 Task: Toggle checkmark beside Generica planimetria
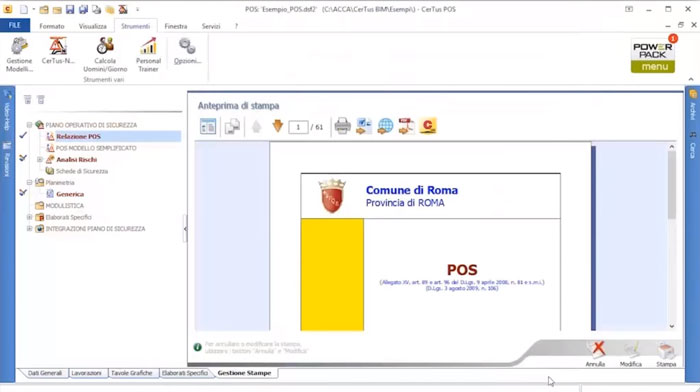coord(23,192)
